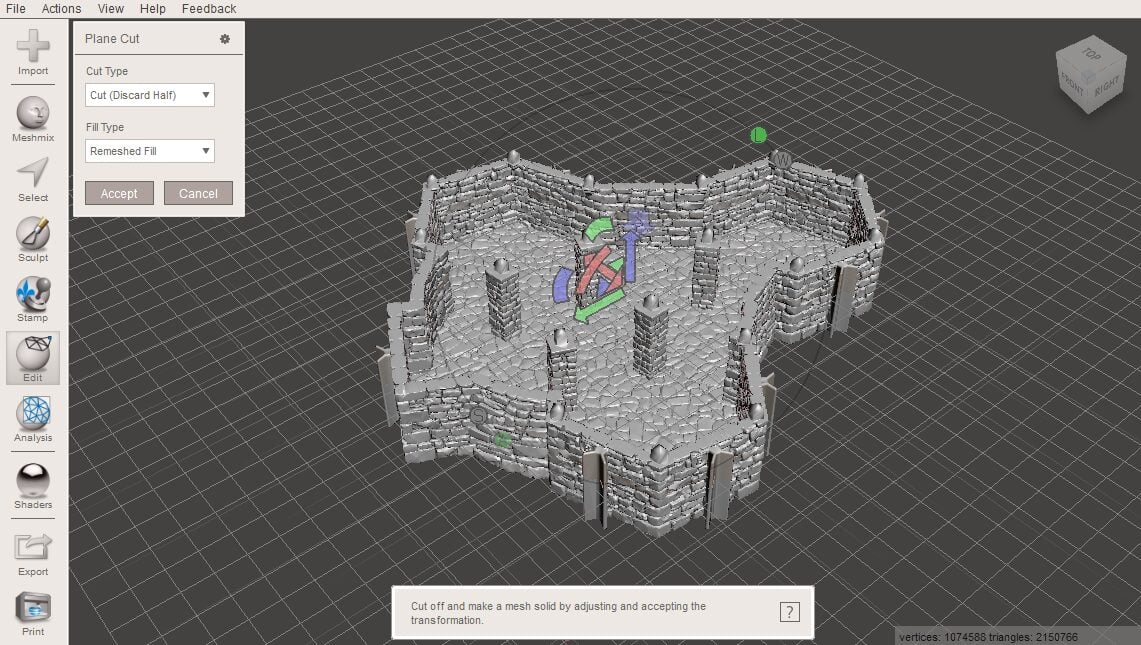Click the W marker on the wall
The height and width of the screenshot is (645, 1141).
point(782,159)
